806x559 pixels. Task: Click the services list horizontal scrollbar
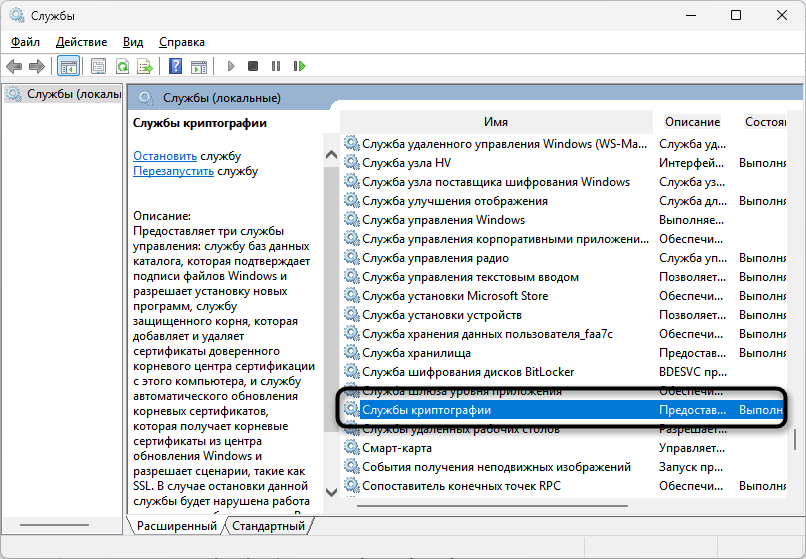492,506
